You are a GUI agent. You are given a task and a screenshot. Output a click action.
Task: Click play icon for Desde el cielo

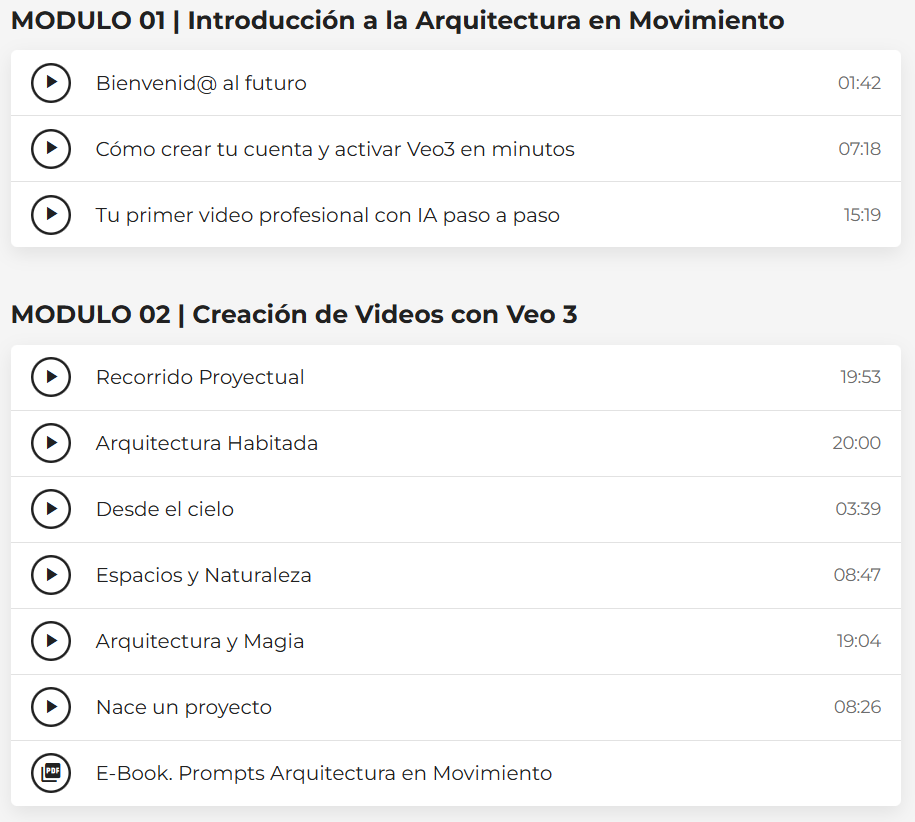pyautogui.click(x=51, y=509)
